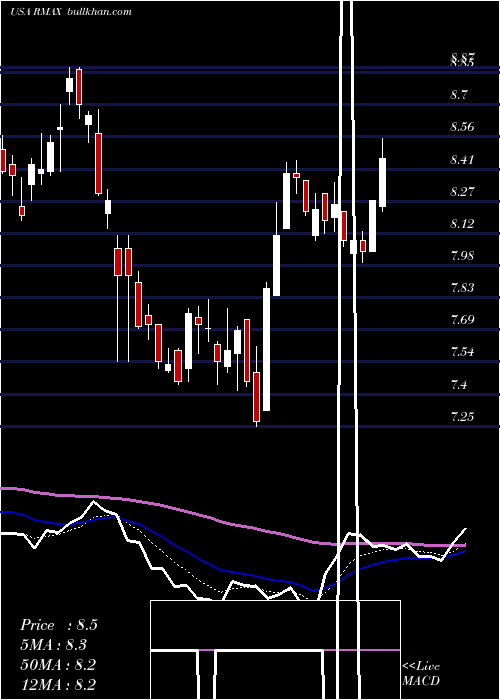Click the 8.27 price level label
500x700 pixels.
pos(462,192)
